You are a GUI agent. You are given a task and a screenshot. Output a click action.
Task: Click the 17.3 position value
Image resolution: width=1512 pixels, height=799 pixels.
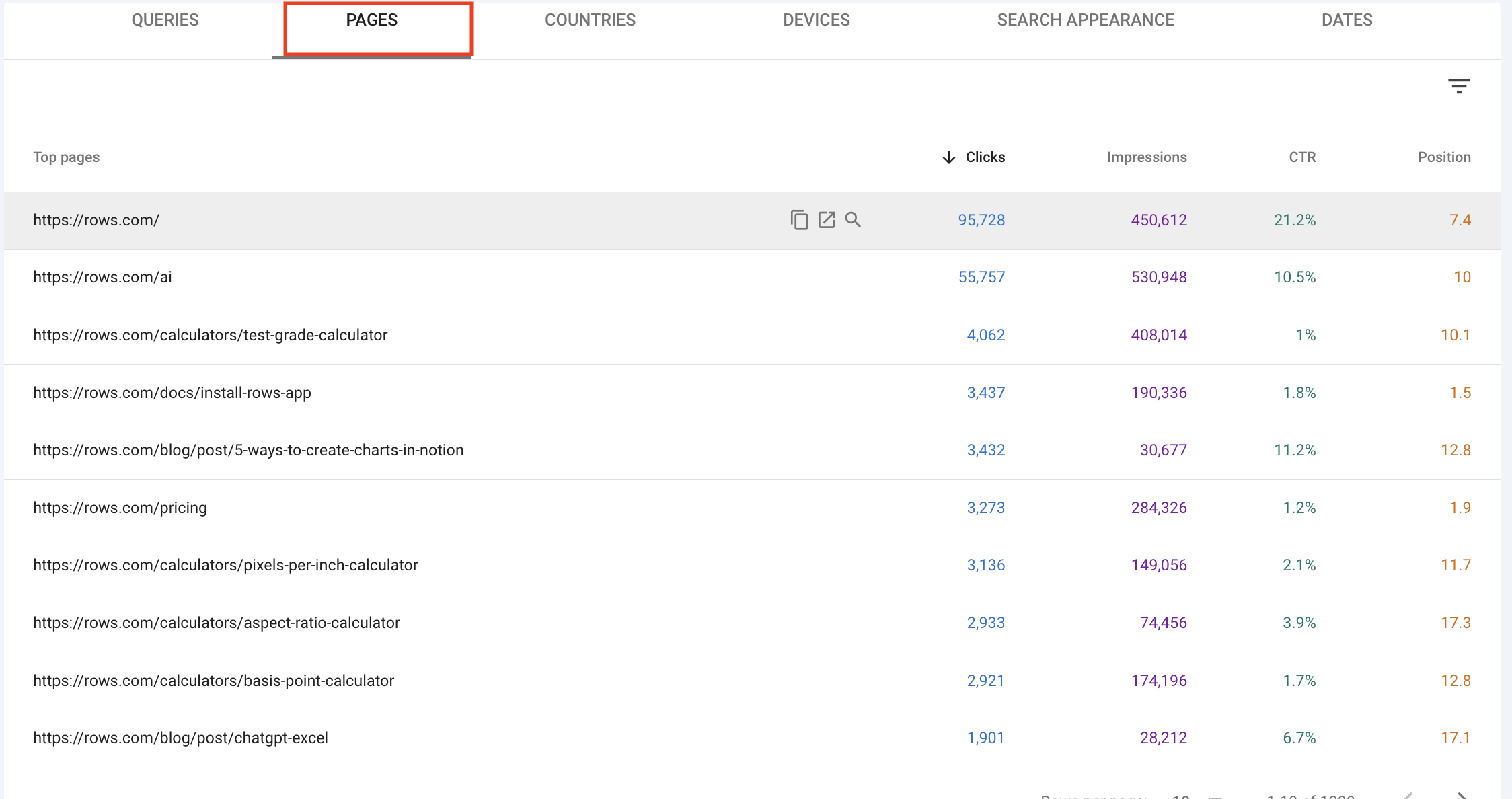1456,623
